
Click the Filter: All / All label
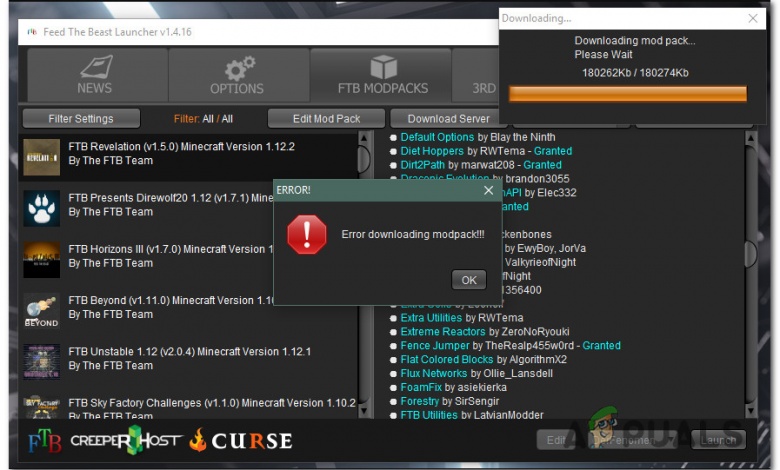[x=203, y=119]
